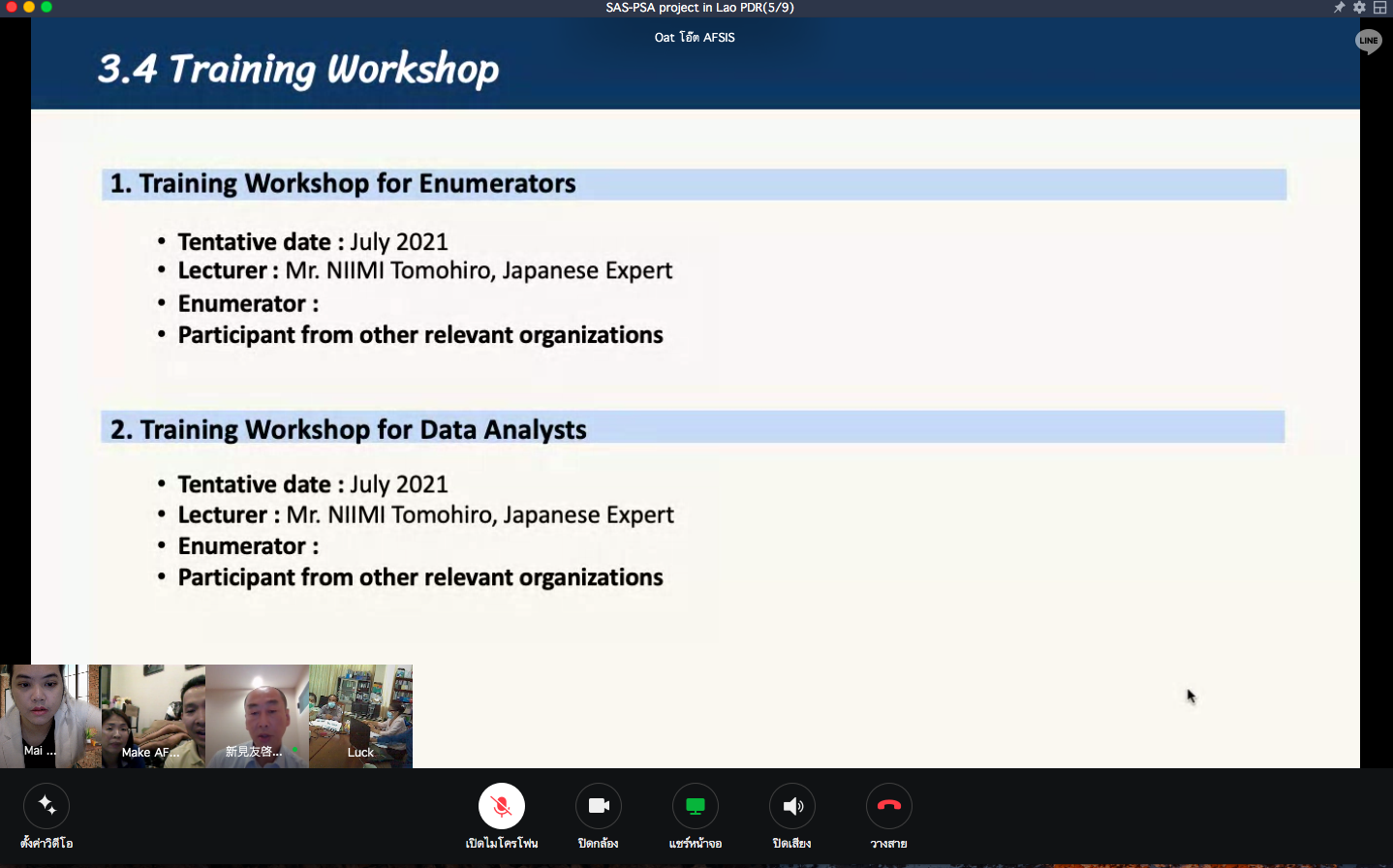The image size is (1393, 868).
Task: Select Make AF participant video thumbnail
Action: (x=153, y=717)
